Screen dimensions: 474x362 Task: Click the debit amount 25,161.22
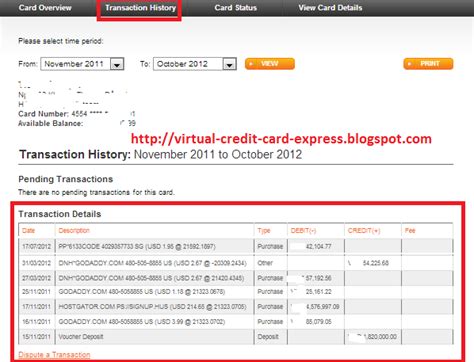pyautogui.click(x=319, y=292)
